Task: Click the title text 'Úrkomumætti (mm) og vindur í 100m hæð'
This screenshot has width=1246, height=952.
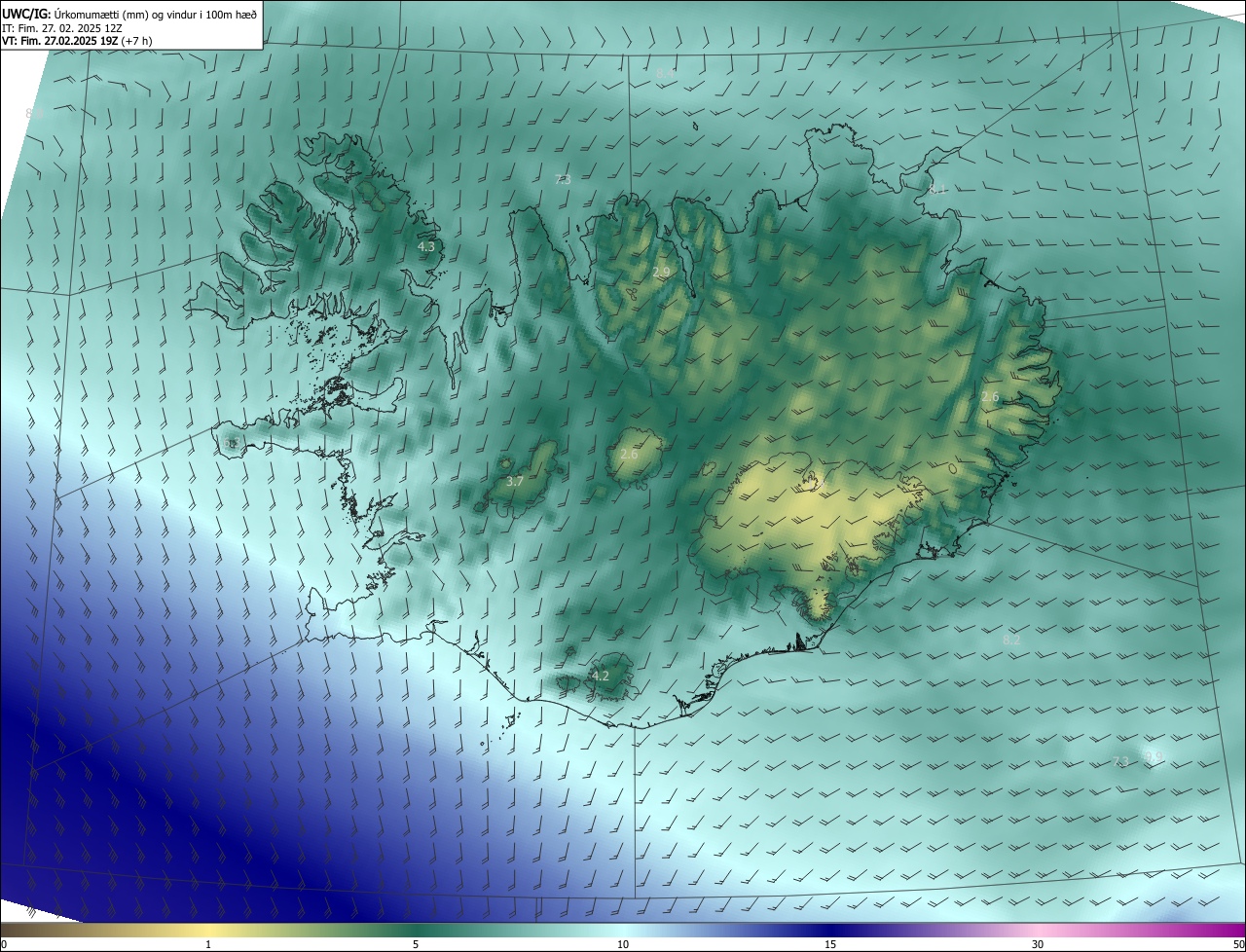Action: 156,14
